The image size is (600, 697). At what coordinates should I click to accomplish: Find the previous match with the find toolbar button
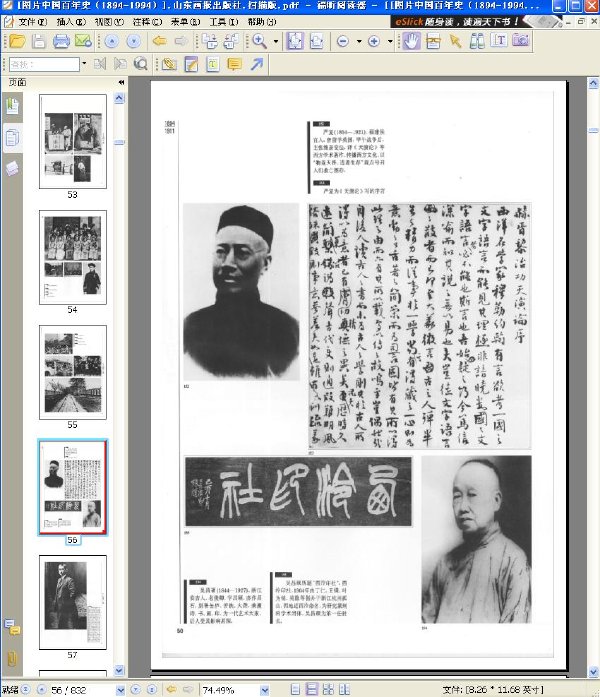[100, 64]
